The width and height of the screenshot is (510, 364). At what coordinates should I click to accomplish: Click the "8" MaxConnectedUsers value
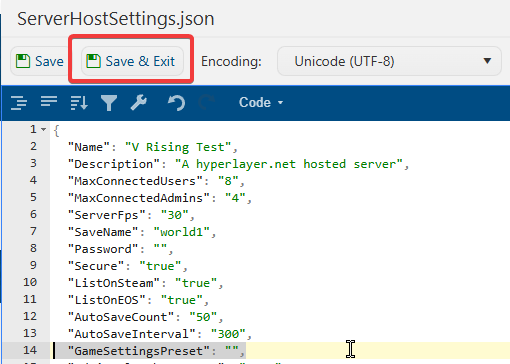[x=228, y=181]
